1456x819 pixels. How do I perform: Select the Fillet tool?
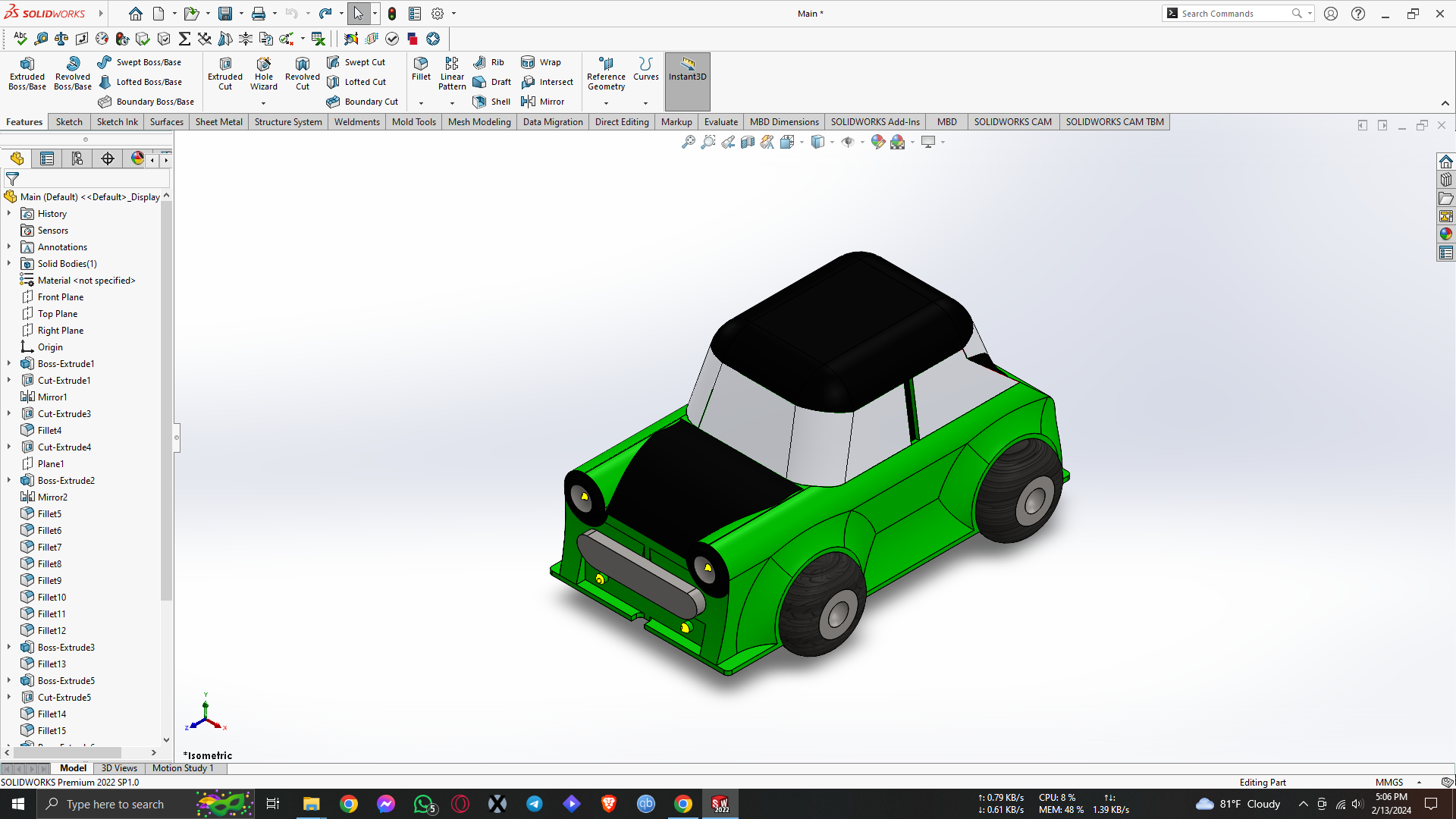tap(421, 67)
